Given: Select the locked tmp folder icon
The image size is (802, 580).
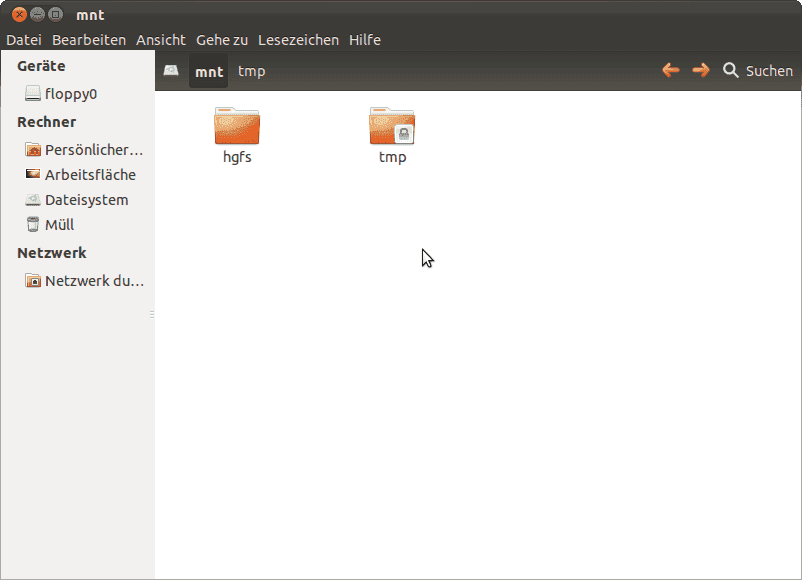Looking at the screenshot, I should click(392, 126).
